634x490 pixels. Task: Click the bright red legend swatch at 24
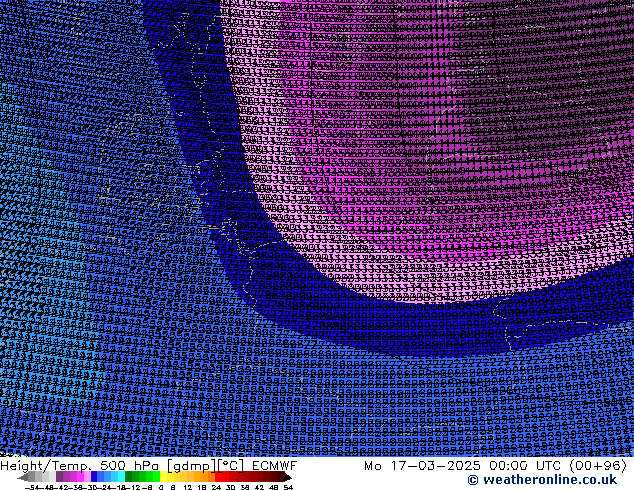click(218, 477)
